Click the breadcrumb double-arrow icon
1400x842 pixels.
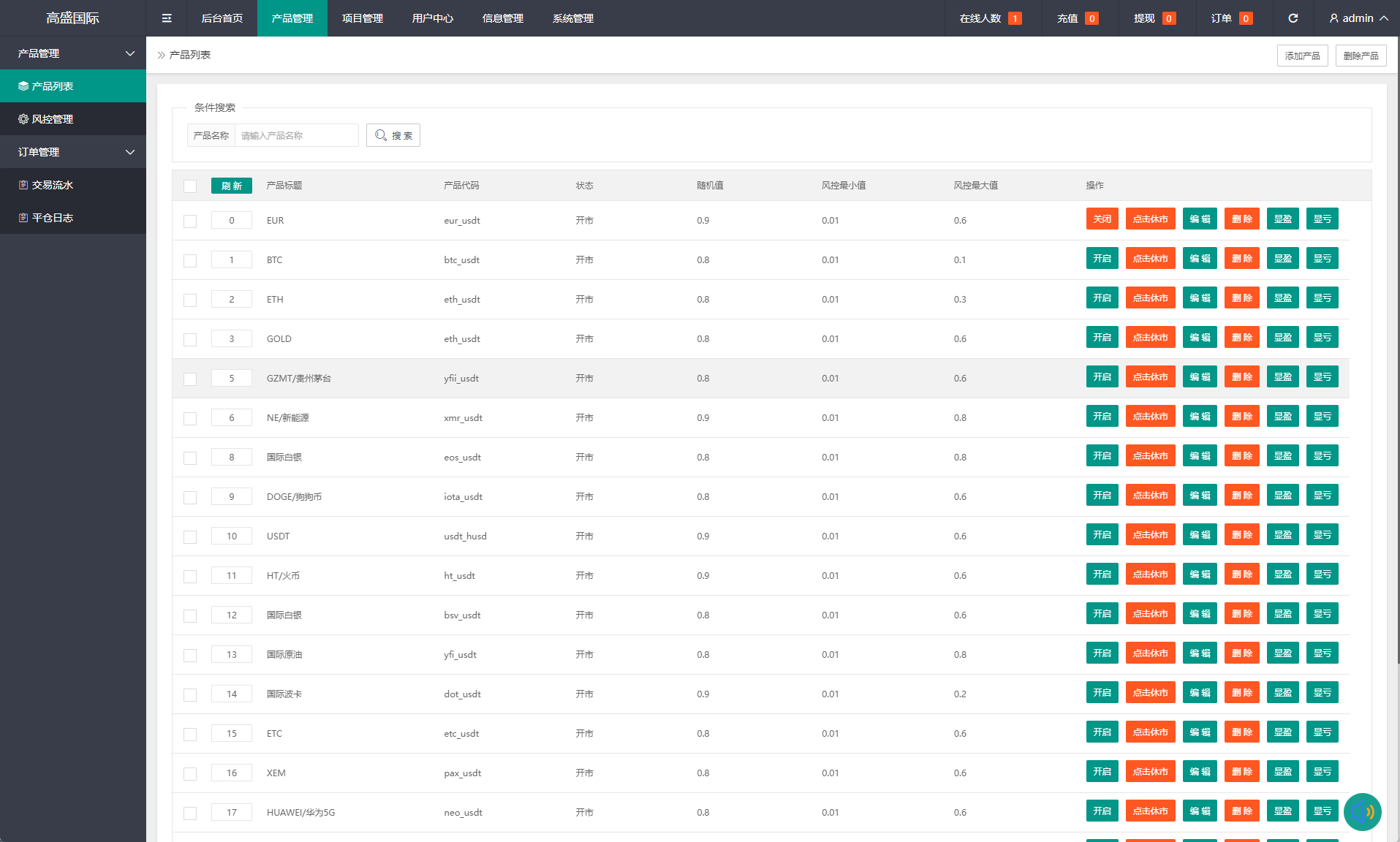point(162,55)
